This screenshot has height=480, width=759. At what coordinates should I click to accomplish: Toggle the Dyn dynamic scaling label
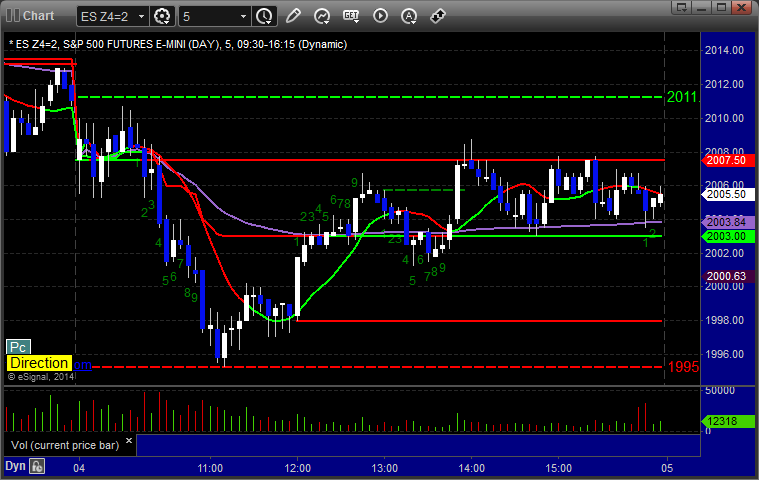coord(15,466)
